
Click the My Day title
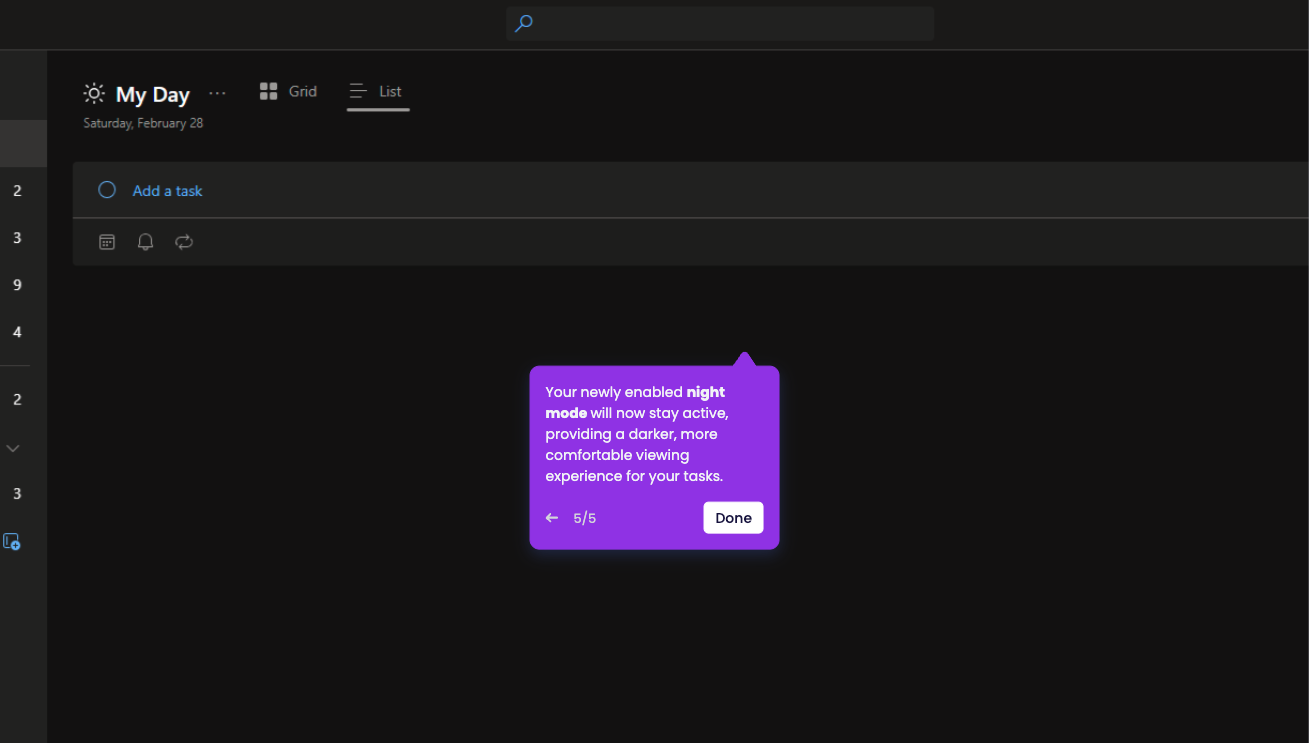[x=153, y=95]
